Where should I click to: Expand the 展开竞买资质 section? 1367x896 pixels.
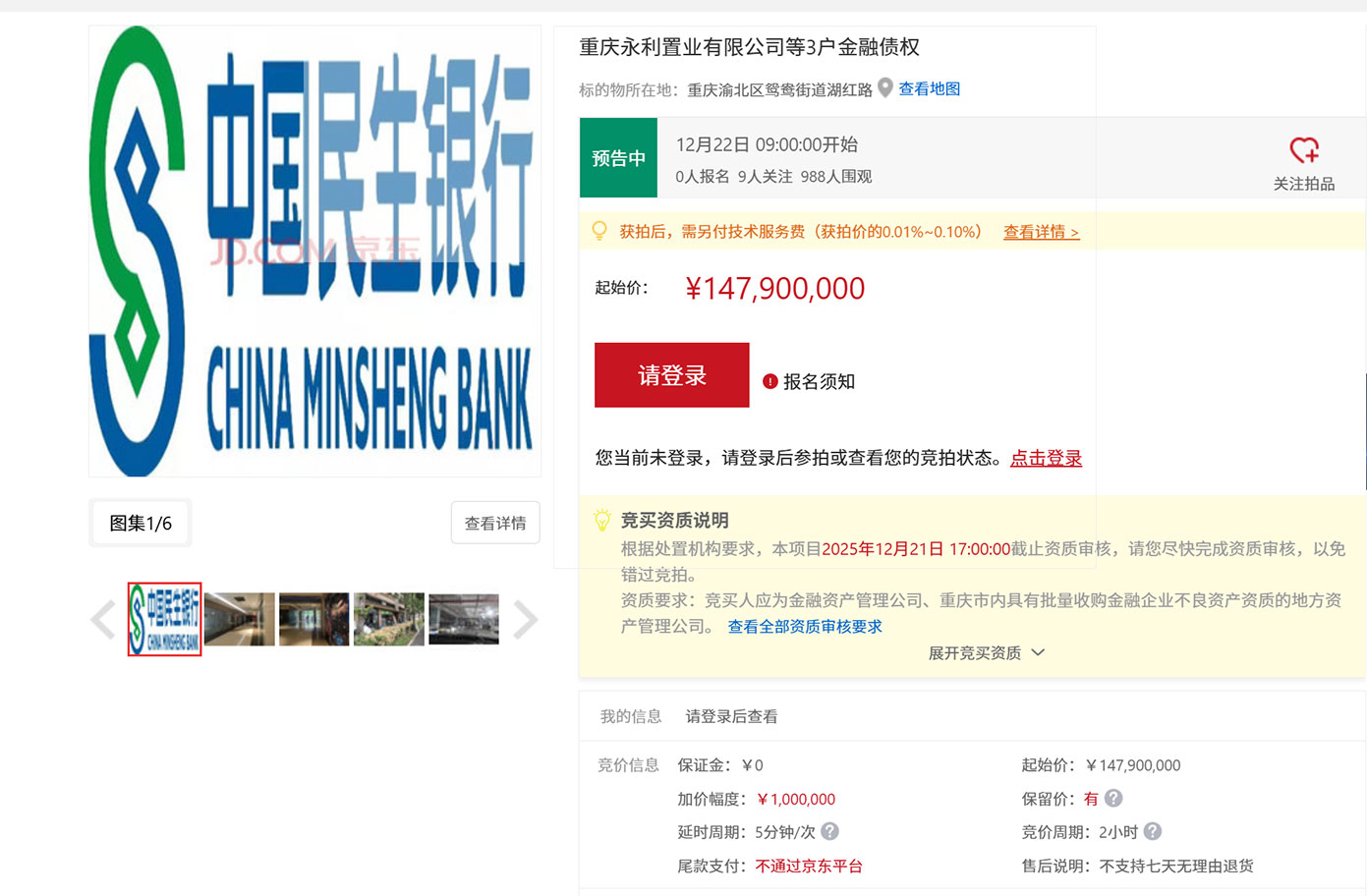[986, 653]
